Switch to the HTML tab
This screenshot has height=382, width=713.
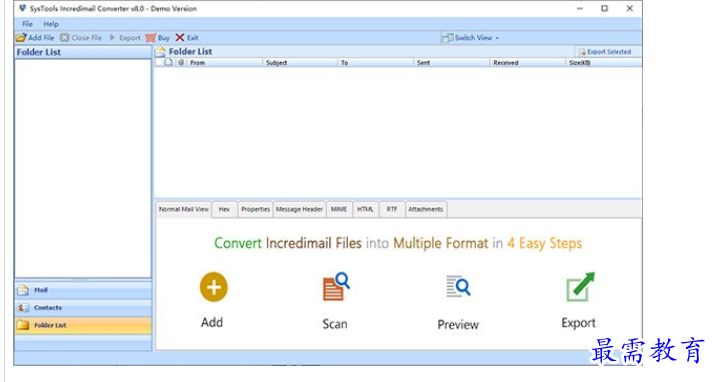365,209
